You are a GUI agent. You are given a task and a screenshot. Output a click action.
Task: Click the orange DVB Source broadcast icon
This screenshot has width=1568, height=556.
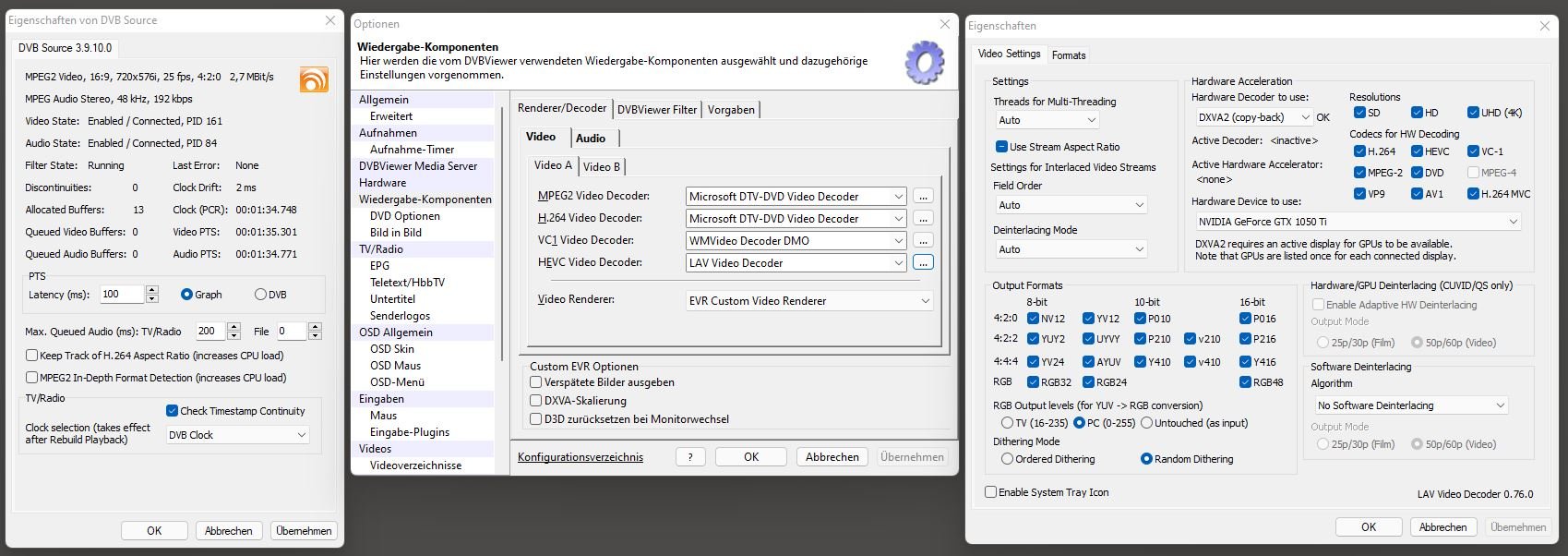(314, 80)
